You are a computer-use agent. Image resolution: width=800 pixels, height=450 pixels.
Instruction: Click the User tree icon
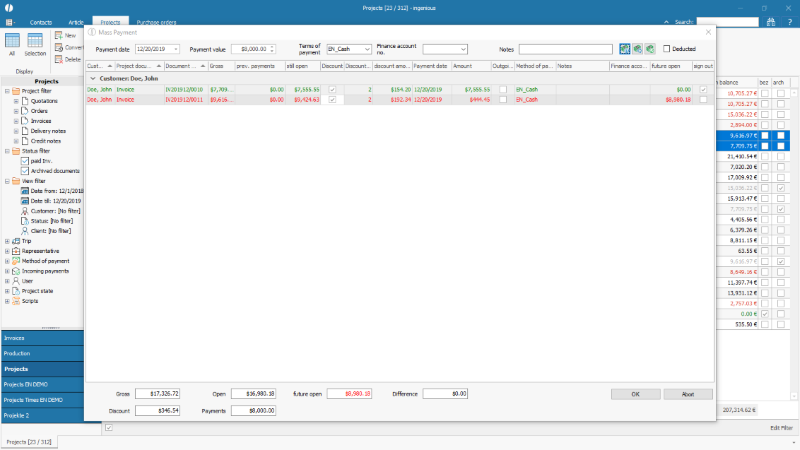click(x=16, y=281)
